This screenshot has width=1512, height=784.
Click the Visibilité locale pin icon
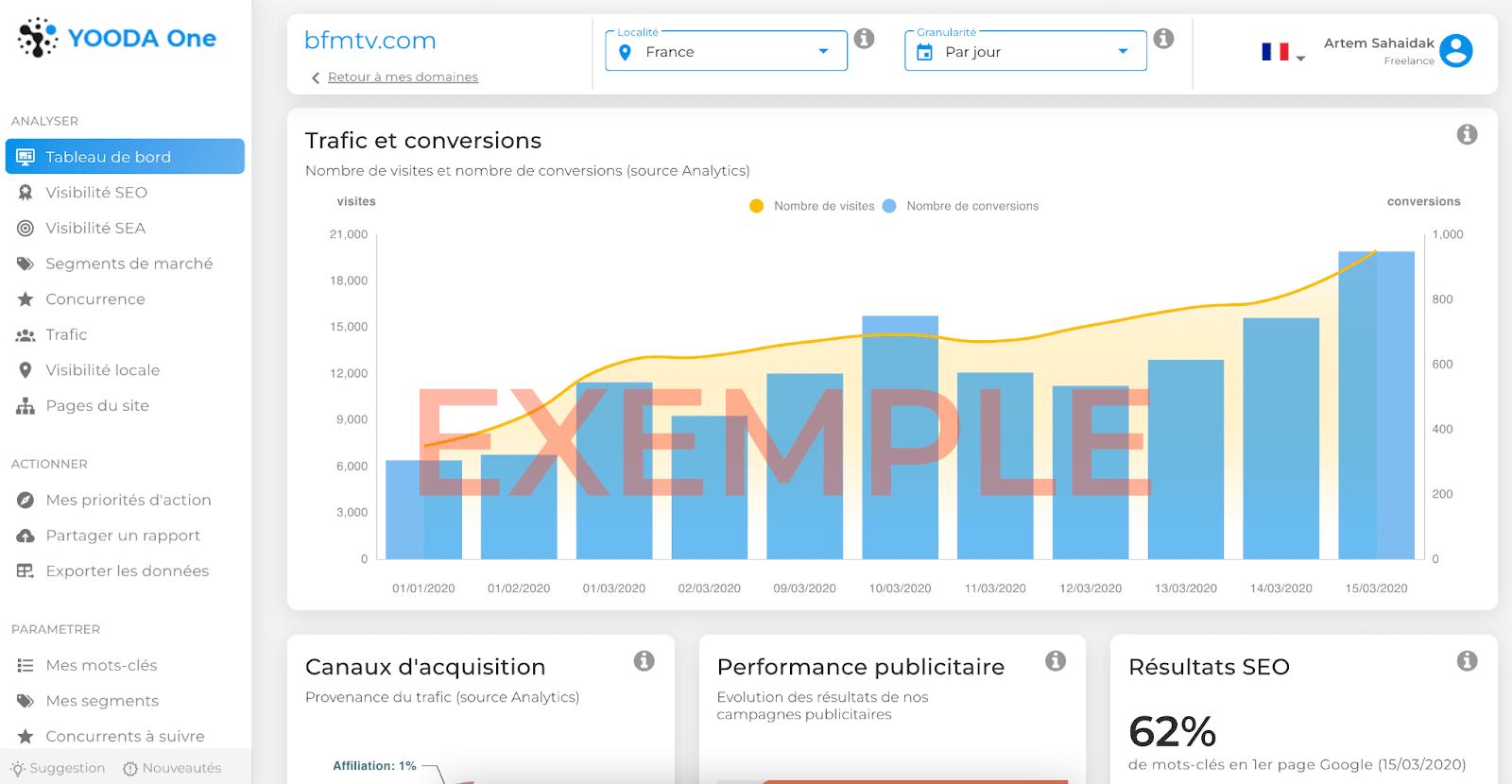(26, 370)
